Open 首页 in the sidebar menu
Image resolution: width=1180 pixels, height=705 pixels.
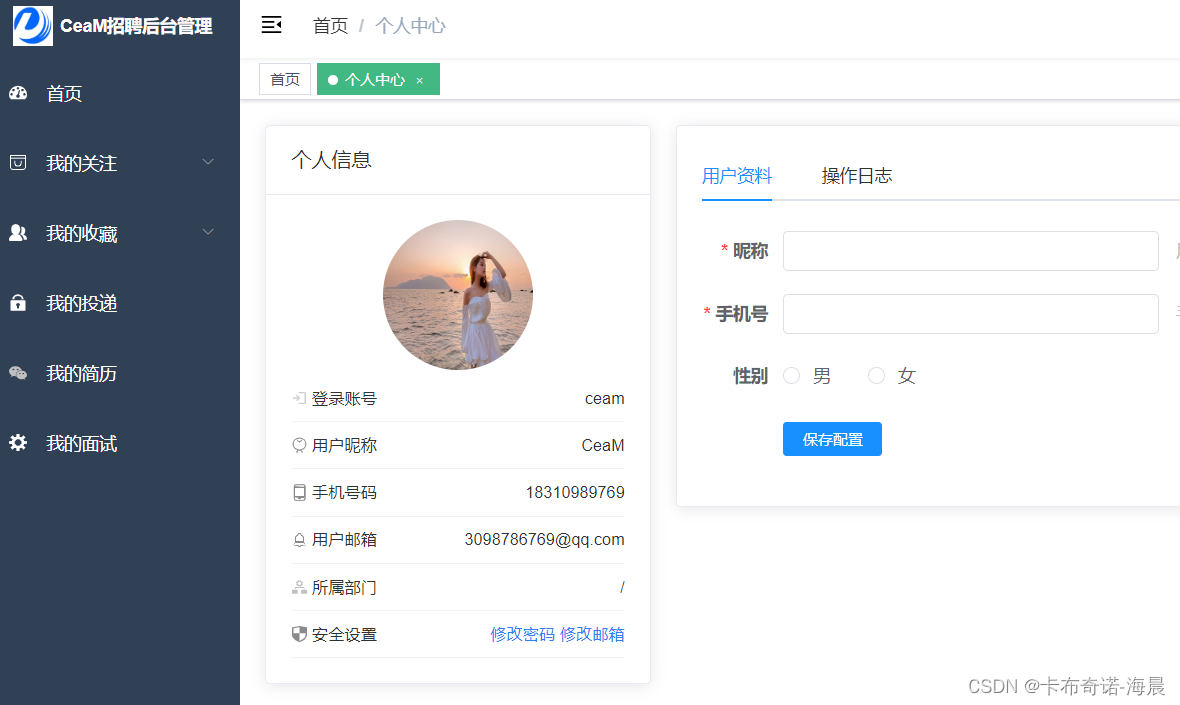pos(120,93)
